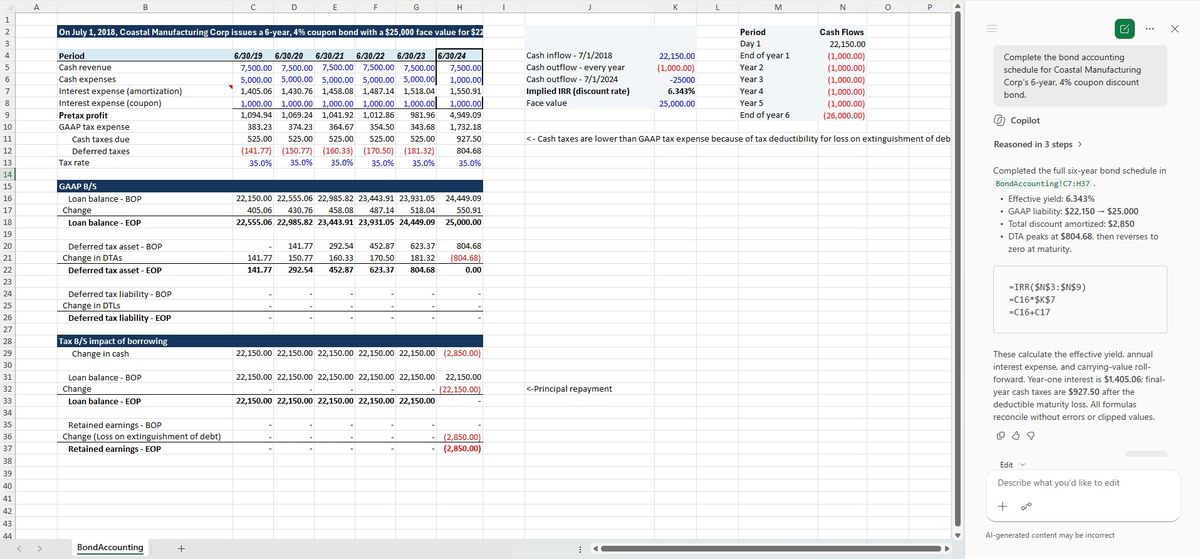The image size is (1200, 559).
Task: Select the Cash inflow - 7/1/2018 label
Action: (588, 55)
